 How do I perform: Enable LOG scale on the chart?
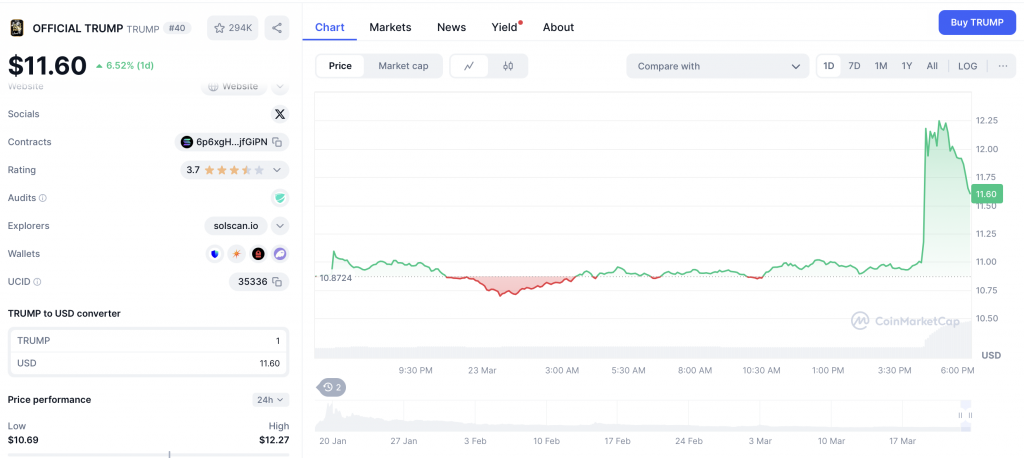point(967,66)
